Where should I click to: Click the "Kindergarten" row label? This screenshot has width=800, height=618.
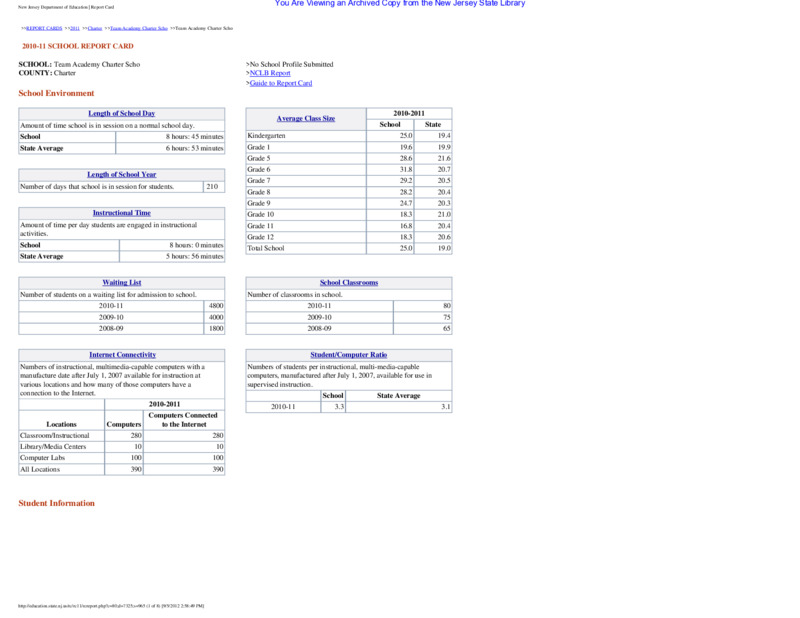(266, 136)
